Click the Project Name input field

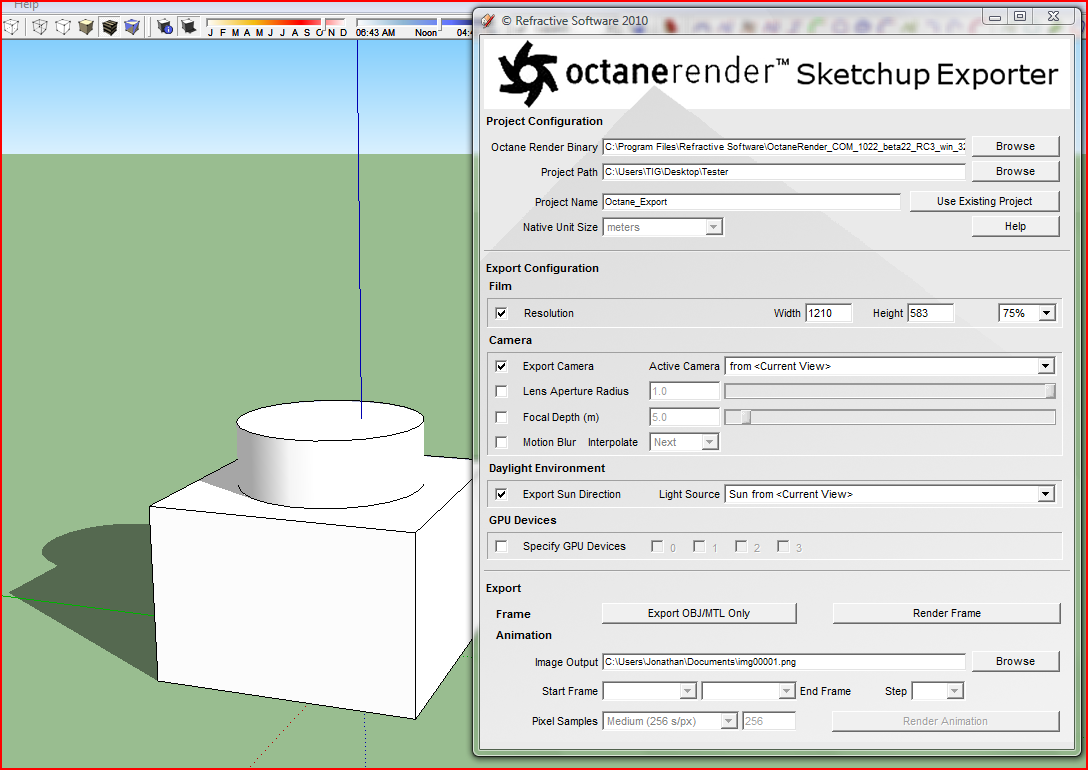(751, 202)
